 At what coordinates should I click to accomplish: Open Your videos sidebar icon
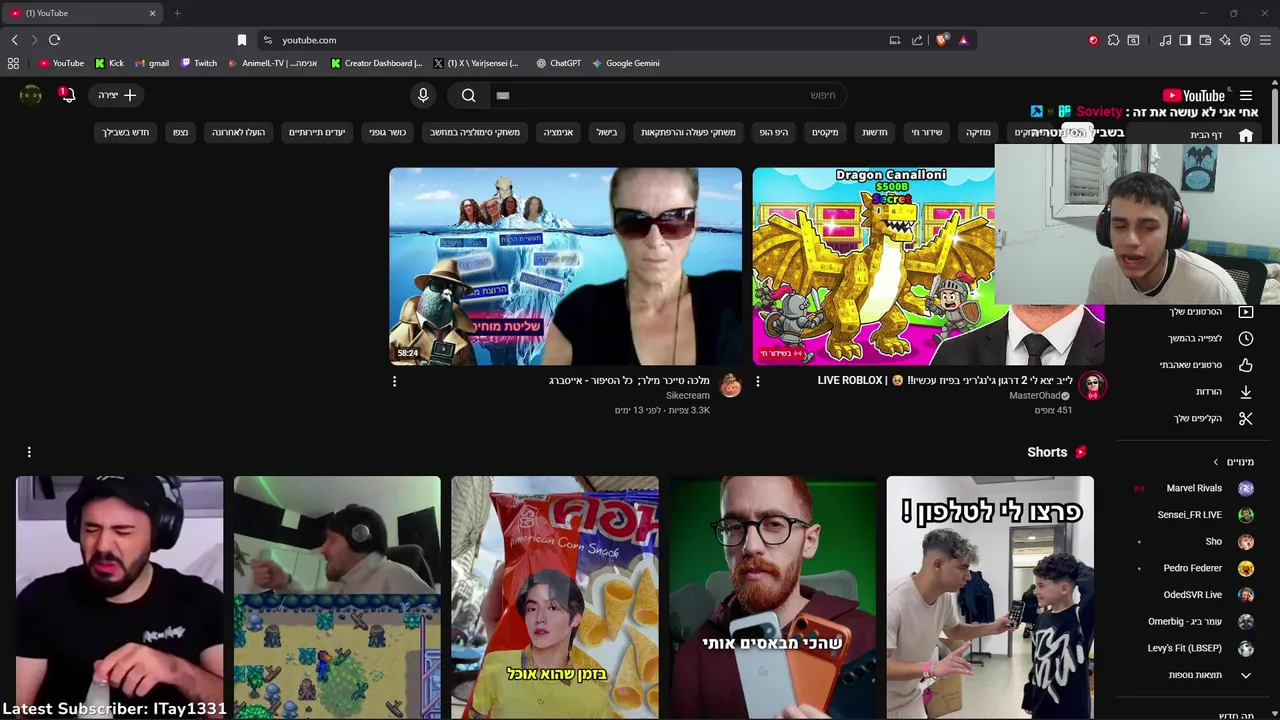1246,312
